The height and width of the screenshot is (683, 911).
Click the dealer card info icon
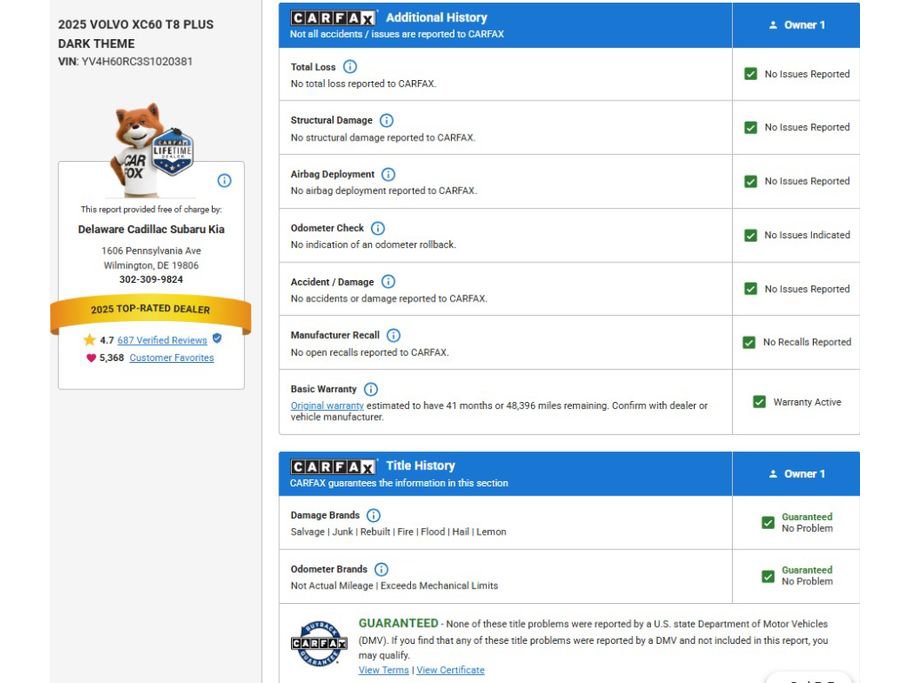point(224,181)
